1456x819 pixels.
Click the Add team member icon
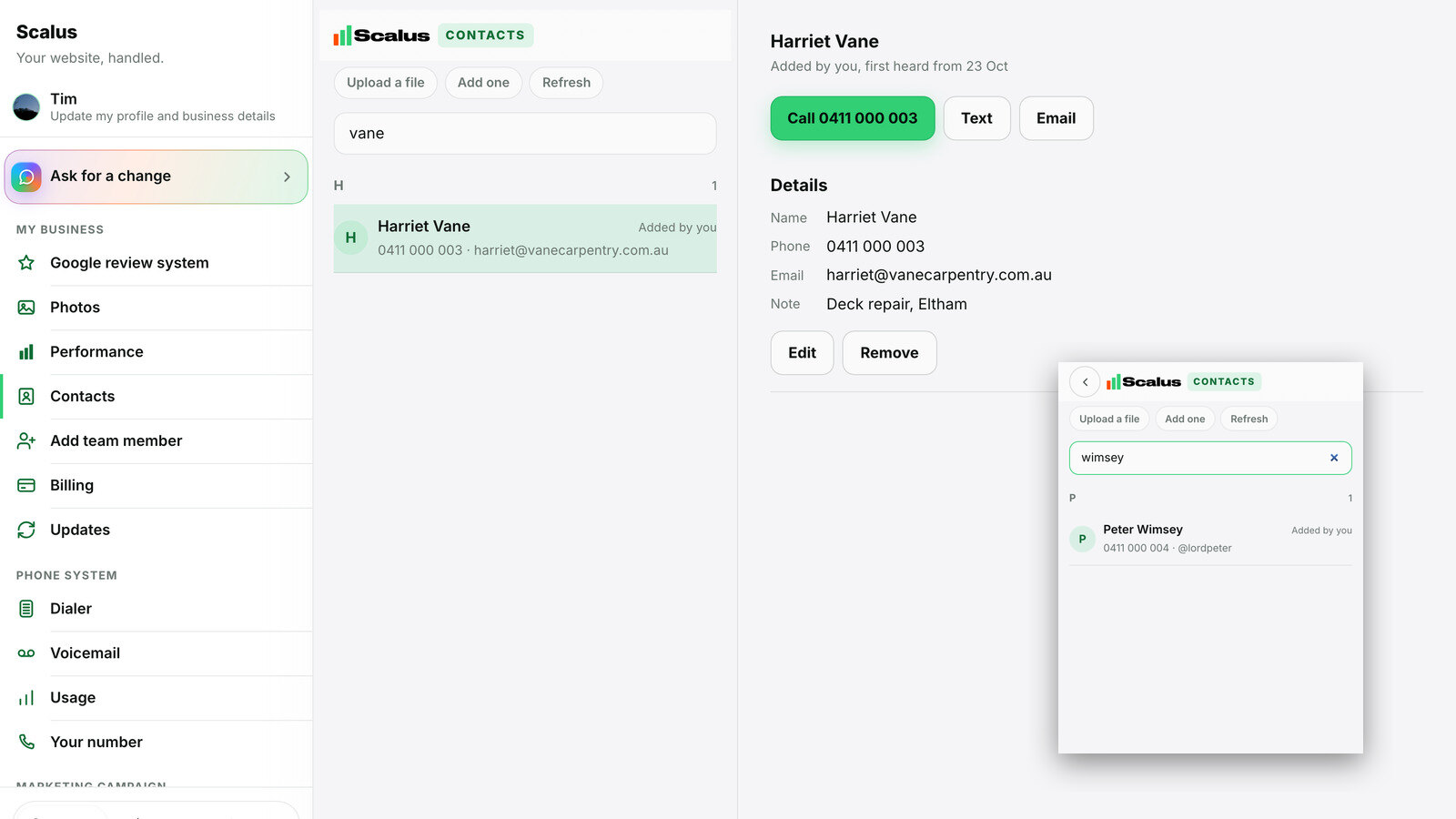[26, 441]
